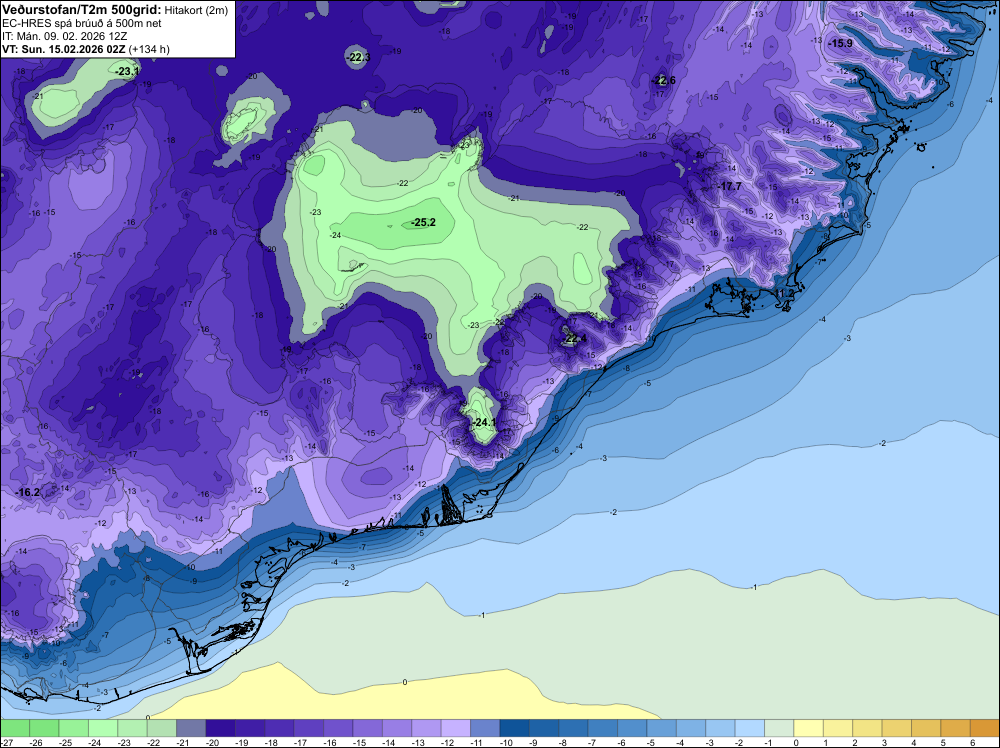Select the -22 legend color swatch
This screenshot has height=748, width=1000.
point(161,728)
